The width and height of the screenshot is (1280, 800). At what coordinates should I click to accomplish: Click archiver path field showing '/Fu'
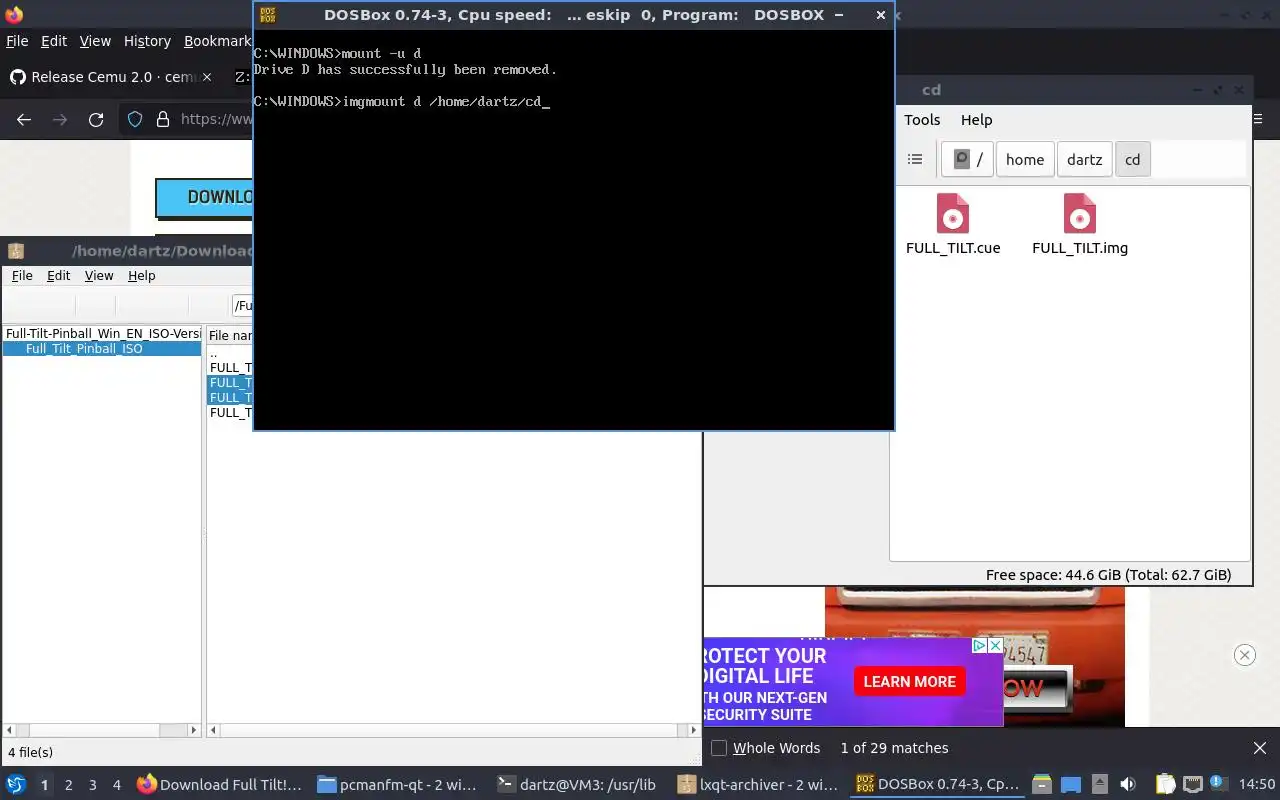[243, 305]
